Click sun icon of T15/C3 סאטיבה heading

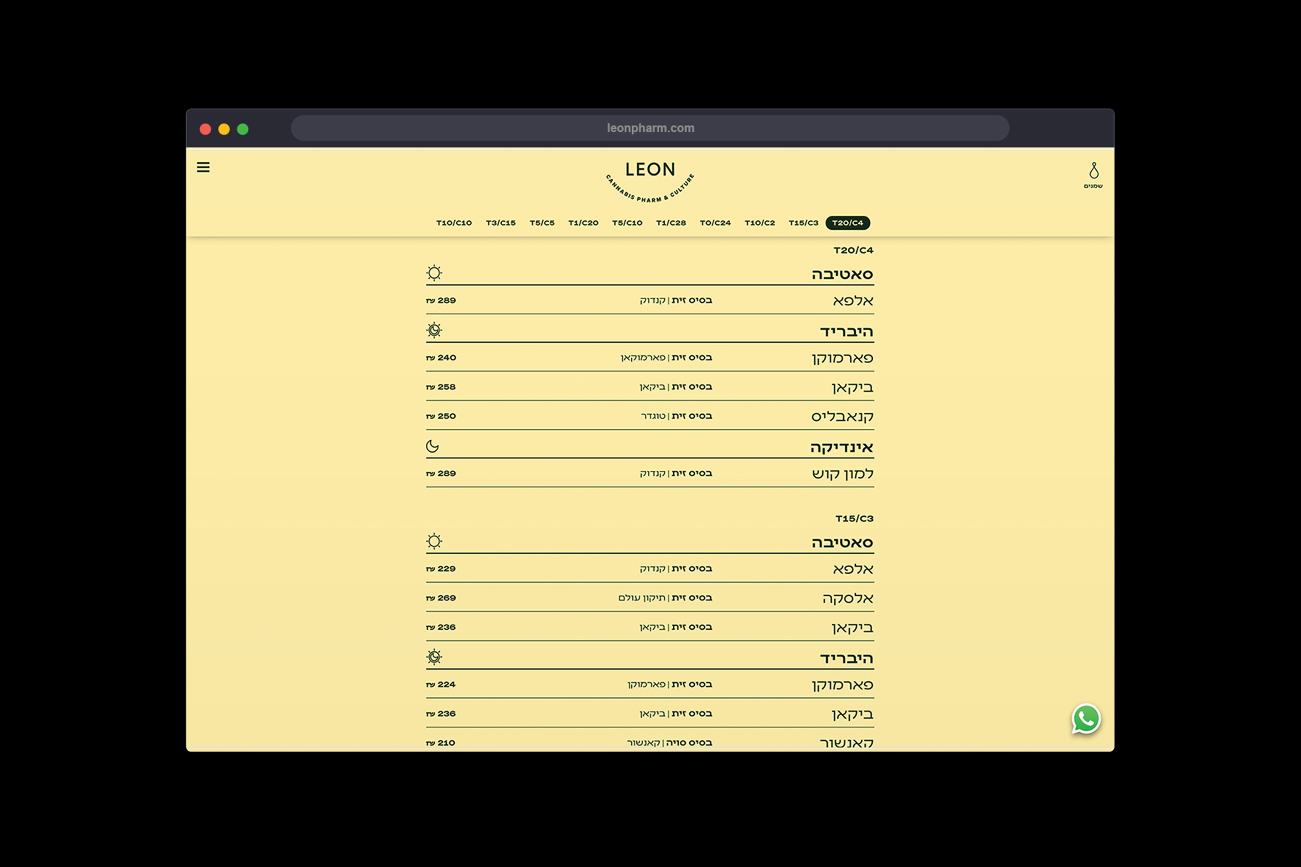434,541
